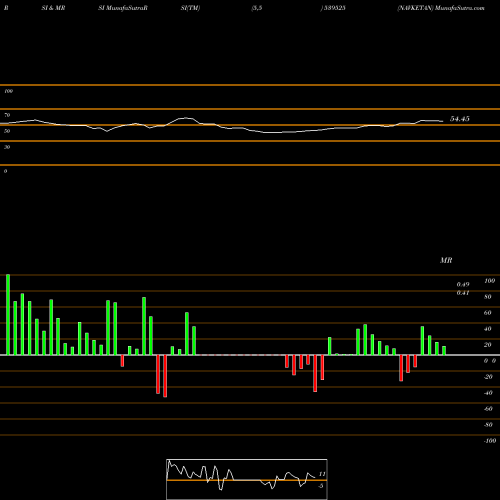The image size is (500, 500).
Task: Click the (NAVKETAN) MunafaSutra.com header text
Action: point(441,8)
